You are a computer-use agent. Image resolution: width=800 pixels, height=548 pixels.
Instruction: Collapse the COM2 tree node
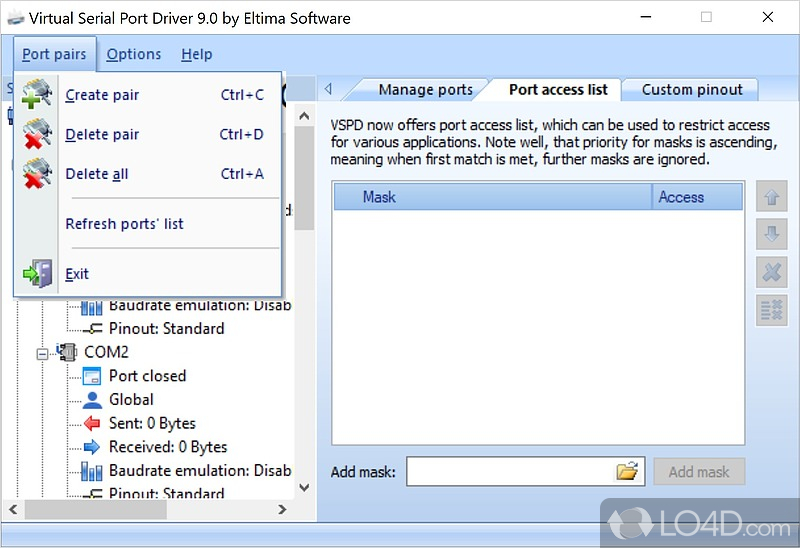(44, 352)
